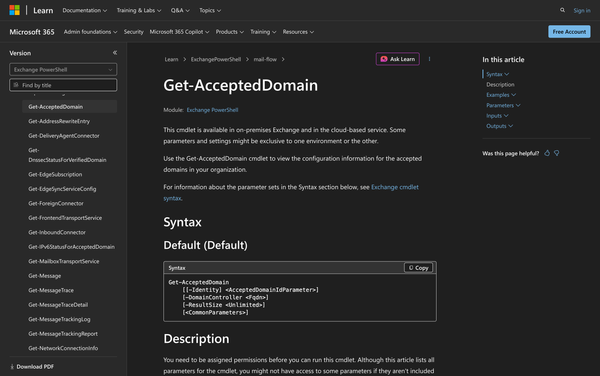Viewport: 600px width, 376px height.
Task: Click the Free Account button
Action: [x=569, y=32]
